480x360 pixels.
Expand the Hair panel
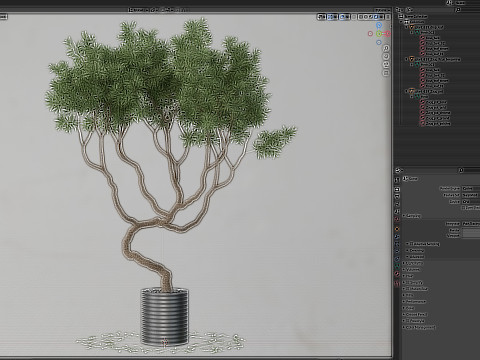(x=408, y=276)
